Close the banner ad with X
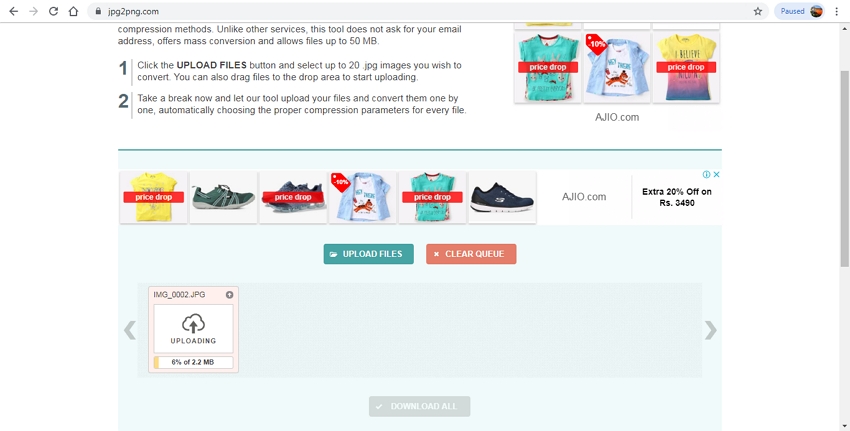850x431 pixels. 716,174
